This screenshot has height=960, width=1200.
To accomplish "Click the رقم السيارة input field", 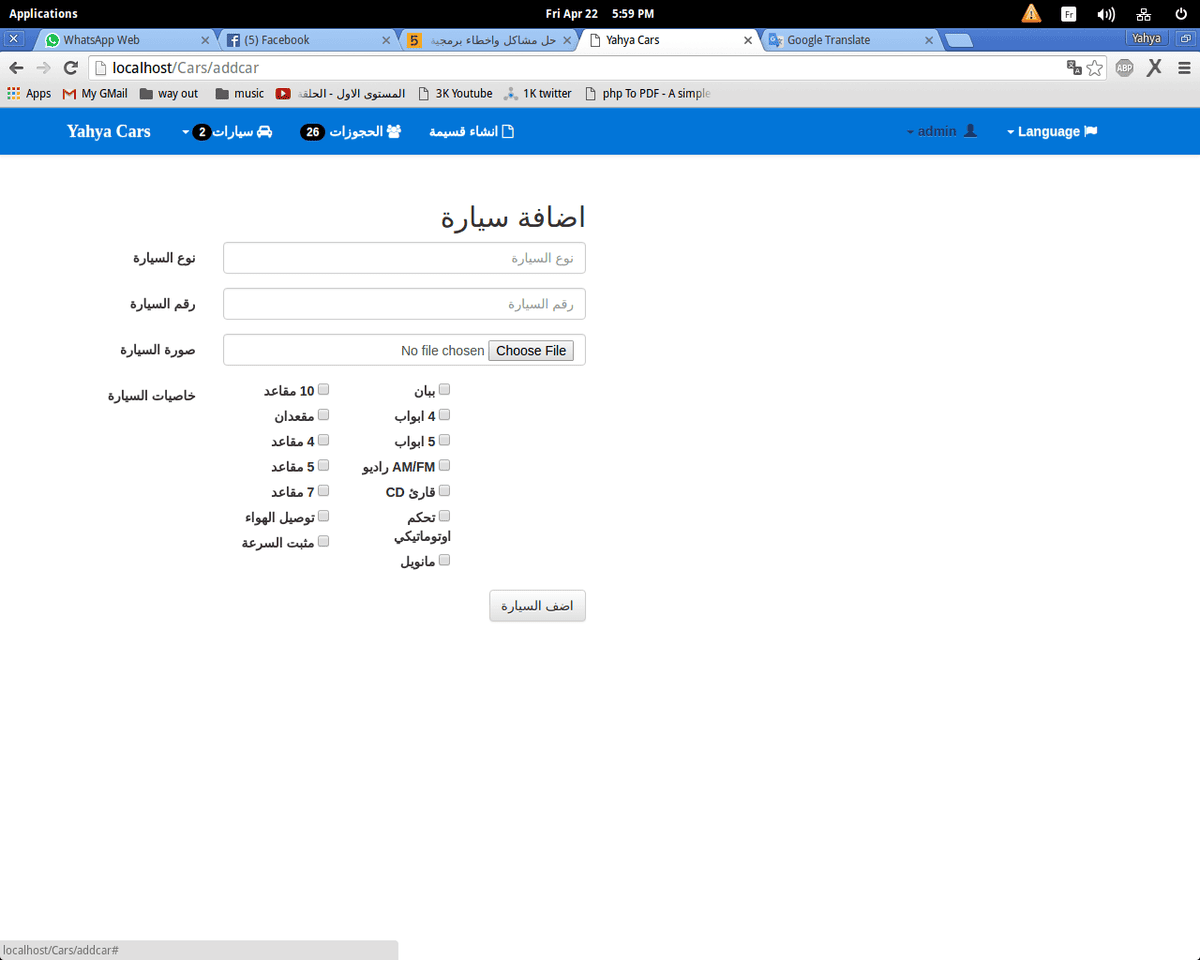I will [404, 304].
